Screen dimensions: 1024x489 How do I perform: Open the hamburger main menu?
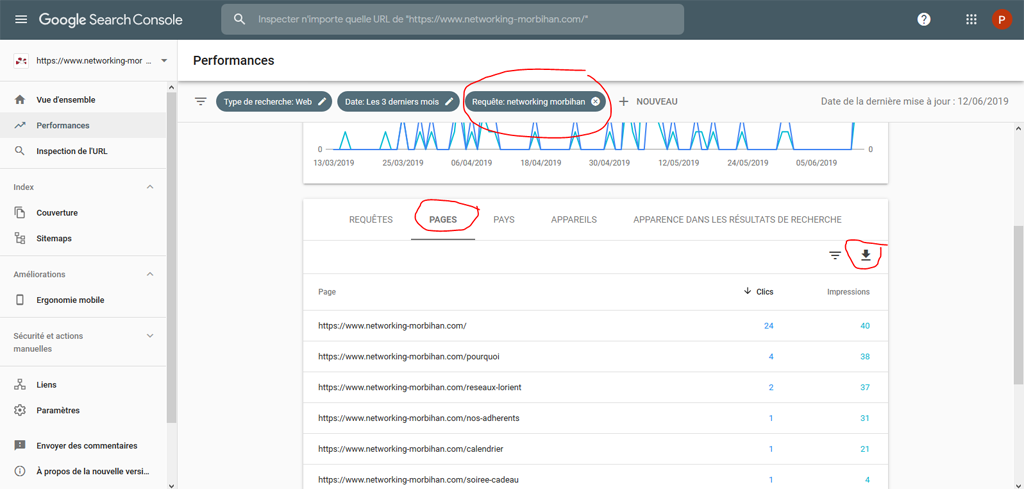click(21, 20)
